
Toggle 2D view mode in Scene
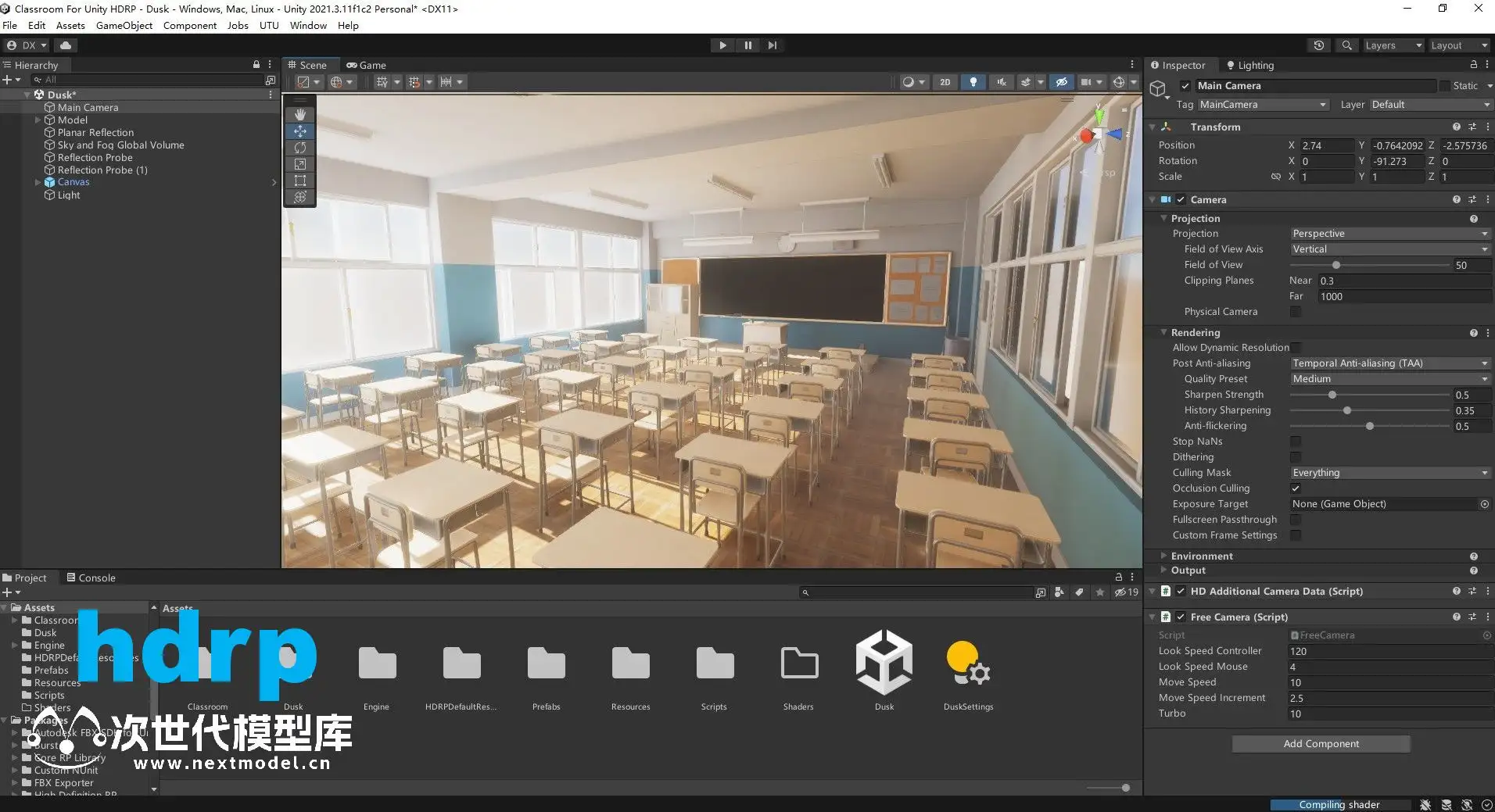coord(945,82)
